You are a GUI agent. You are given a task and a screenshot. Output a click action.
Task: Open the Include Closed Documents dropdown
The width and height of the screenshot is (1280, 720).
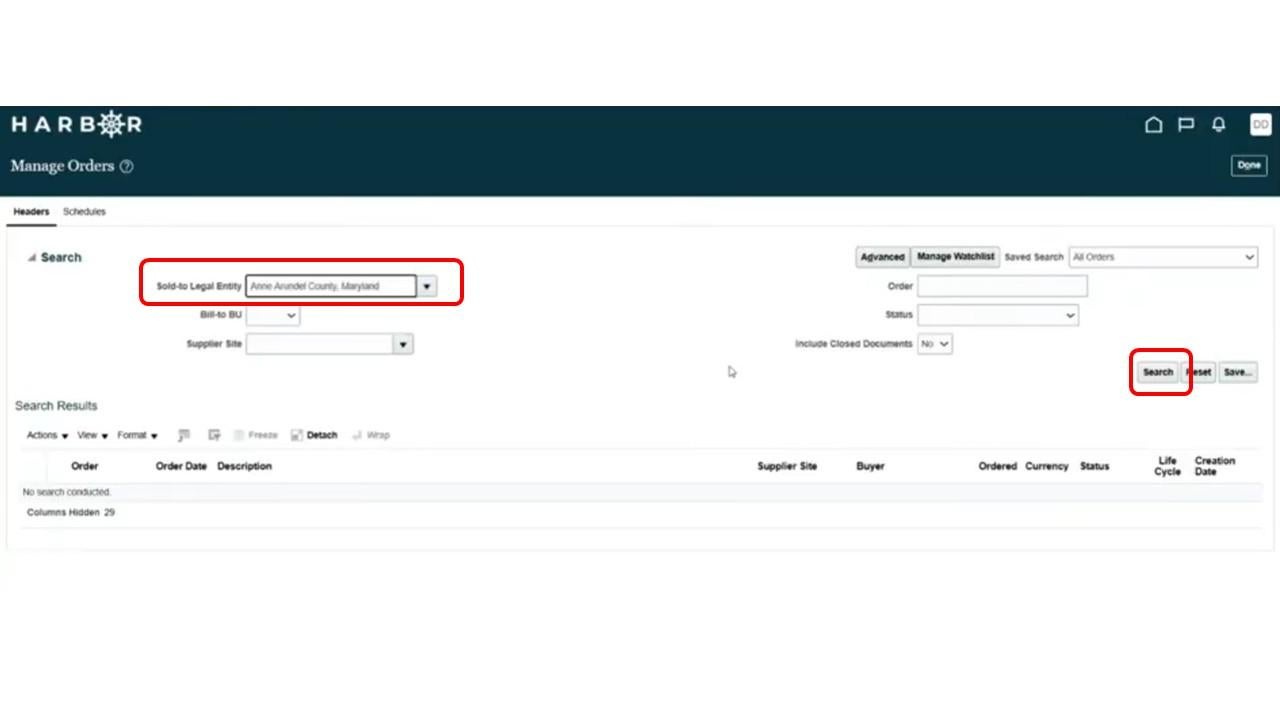pyautogui.click(x=934, y=344)
